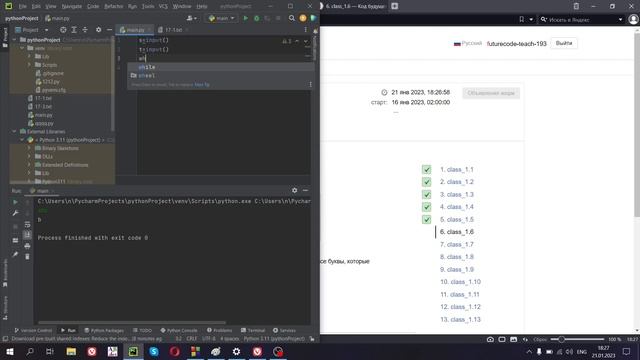Collapse External Libraries node
640x360 pixels.
click(x=15, y=131)
